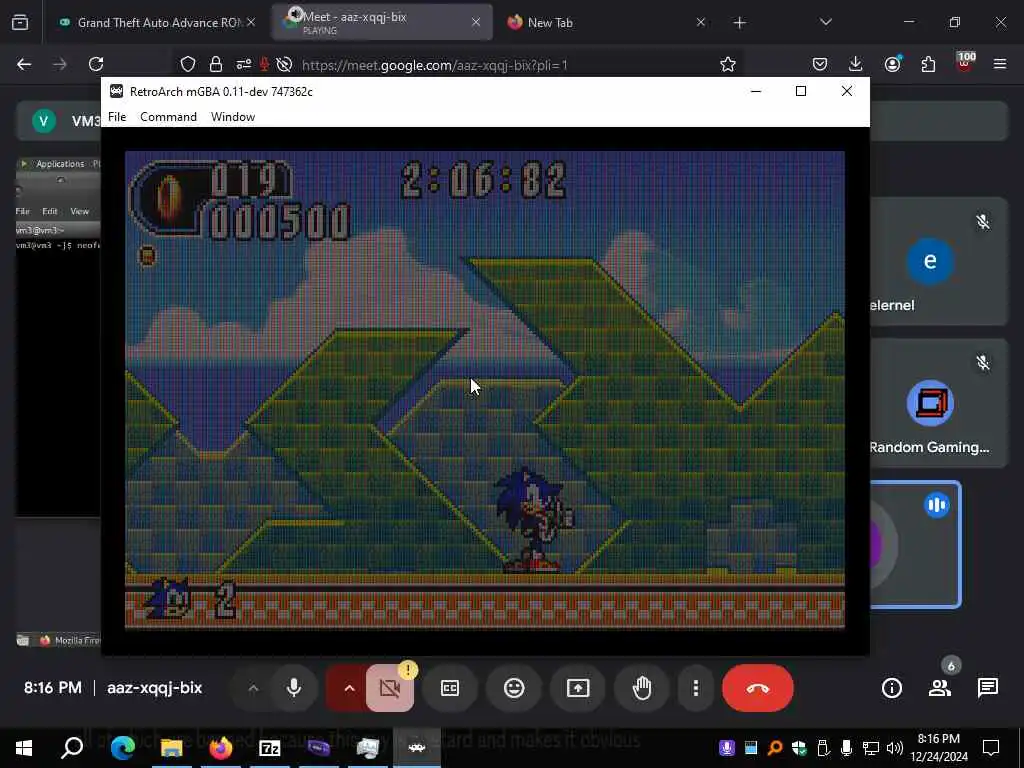Toggle the Meet microphone button
Screen dimensions: 1024x768
tap(294, 688)
